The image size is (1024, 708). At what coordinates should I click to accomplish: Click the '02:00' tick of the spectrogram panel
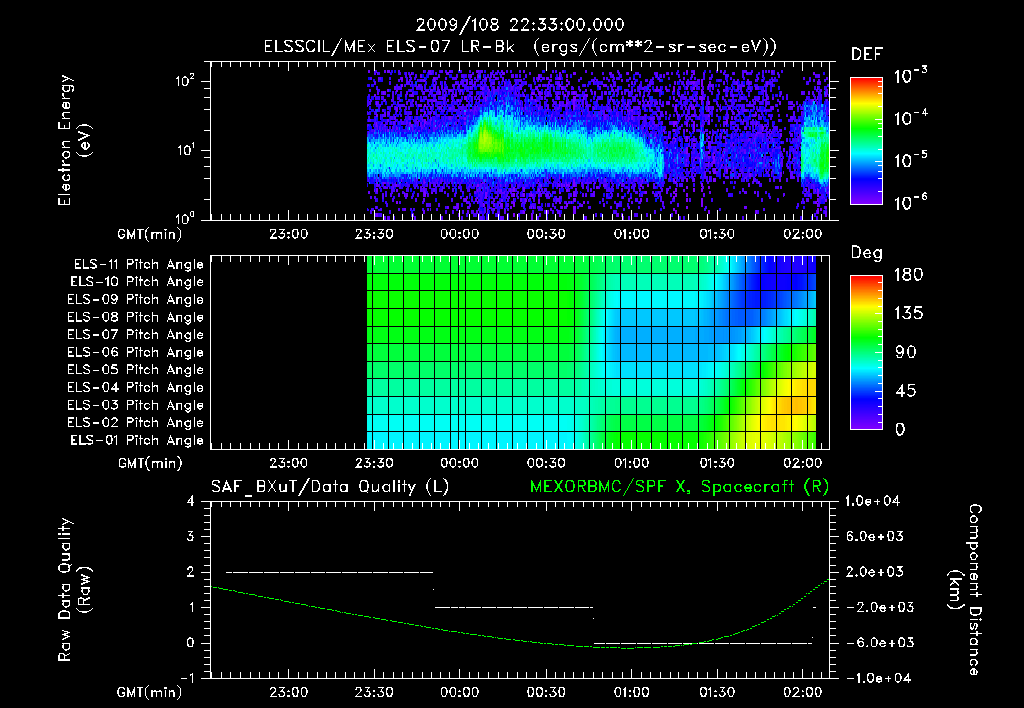tap(803, 234)
